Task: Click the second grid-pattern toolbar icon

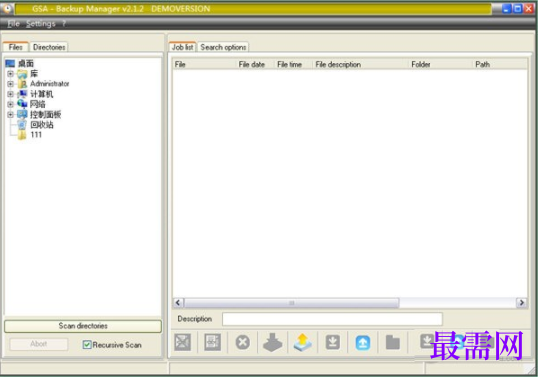Action: pos(212,342)
